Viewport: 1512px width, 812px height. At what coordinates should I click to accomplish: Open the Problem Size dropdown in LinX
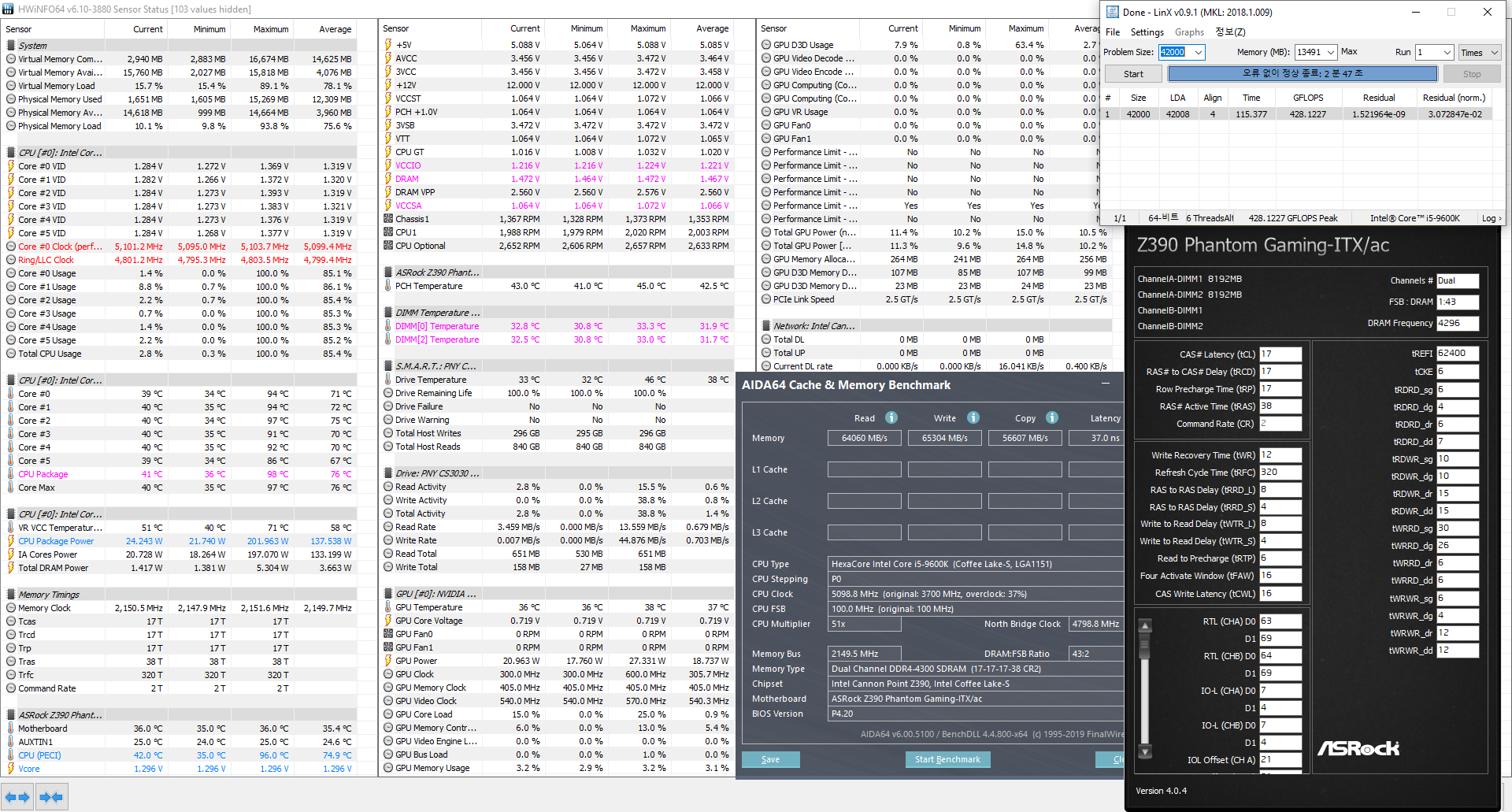click(1199, 52)
